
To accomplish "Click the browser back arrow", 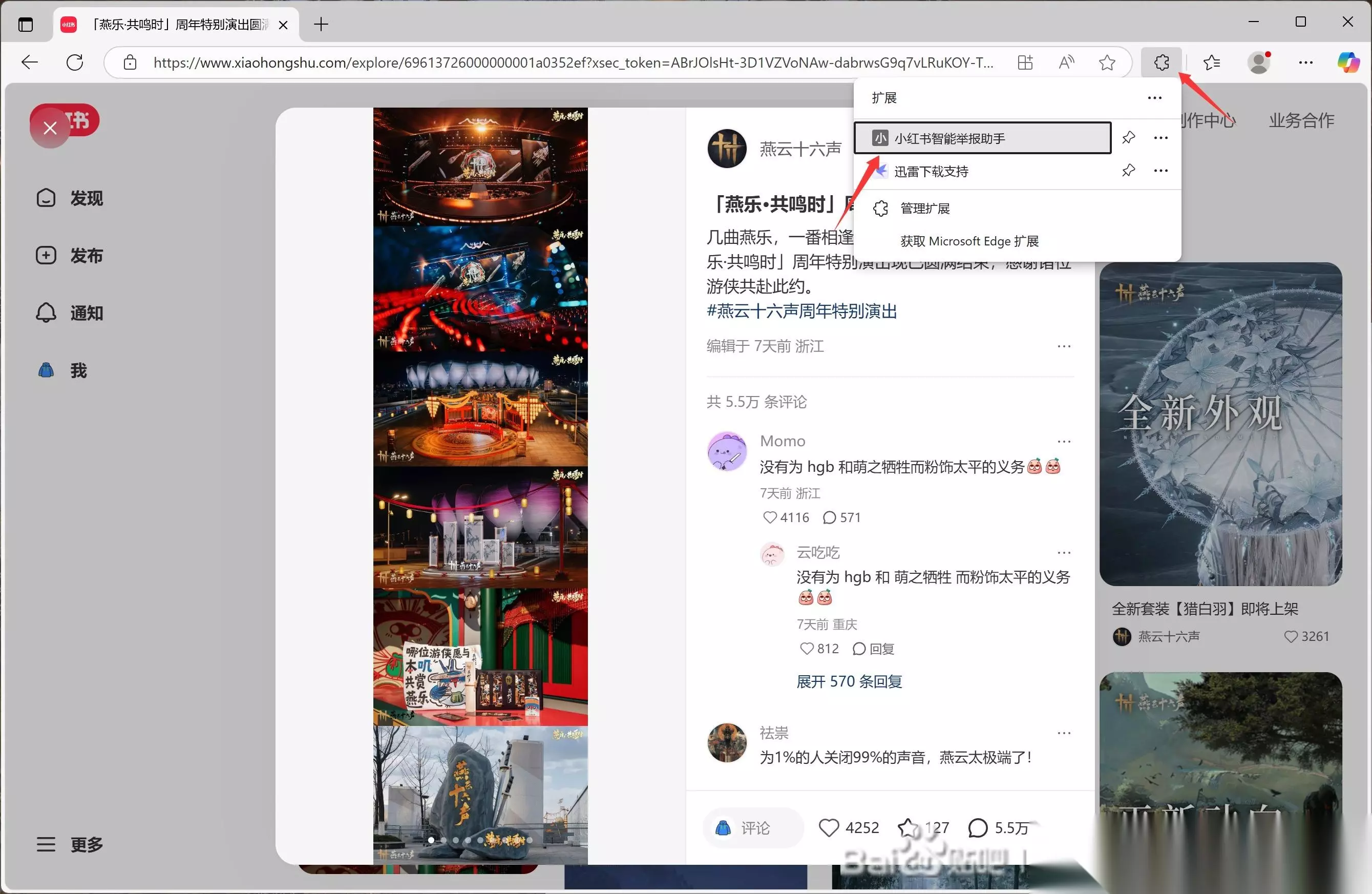I will [29, 61].
